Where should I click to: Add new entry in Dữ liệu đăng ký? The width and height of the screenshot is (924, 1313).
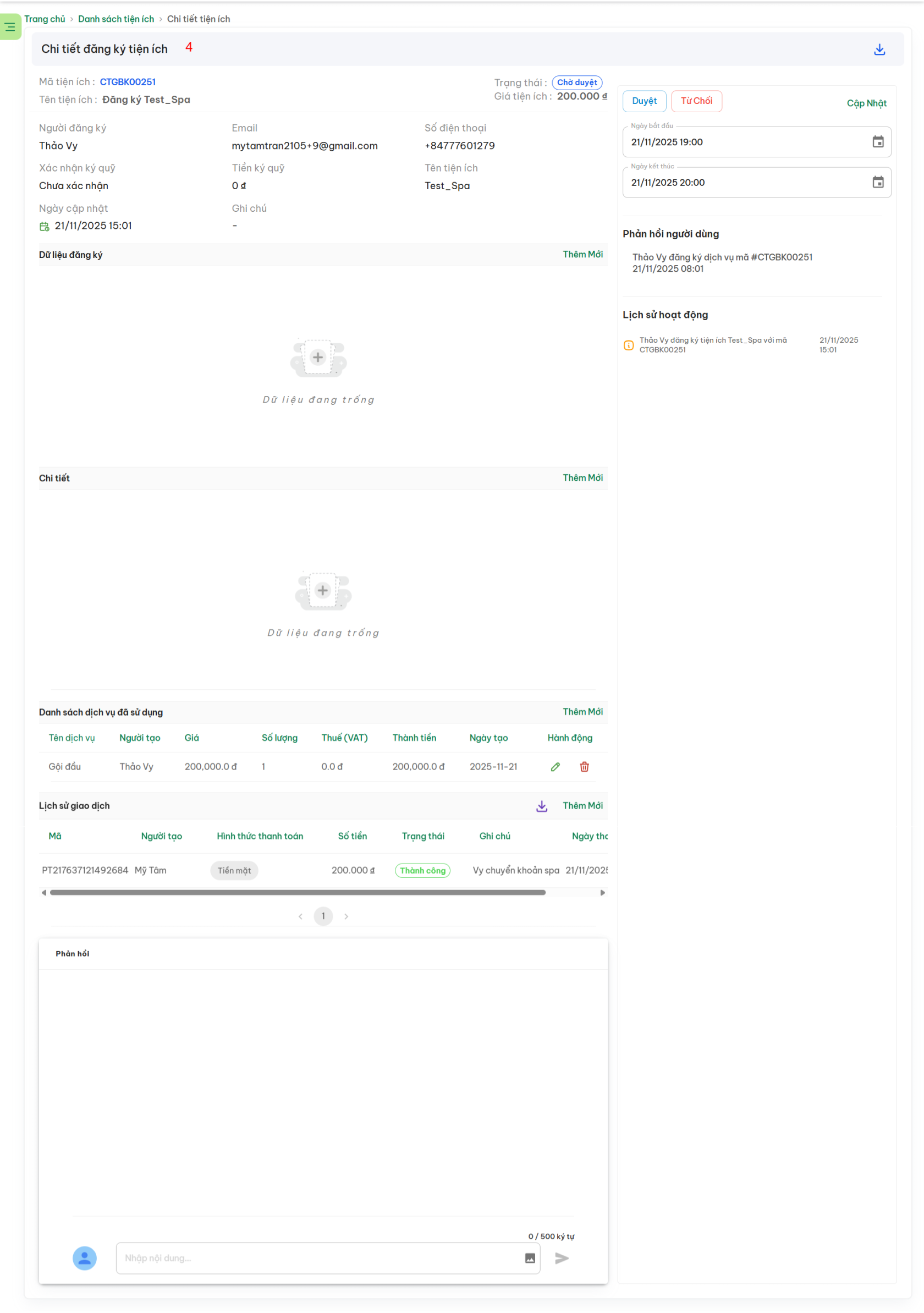coord(582,255)
